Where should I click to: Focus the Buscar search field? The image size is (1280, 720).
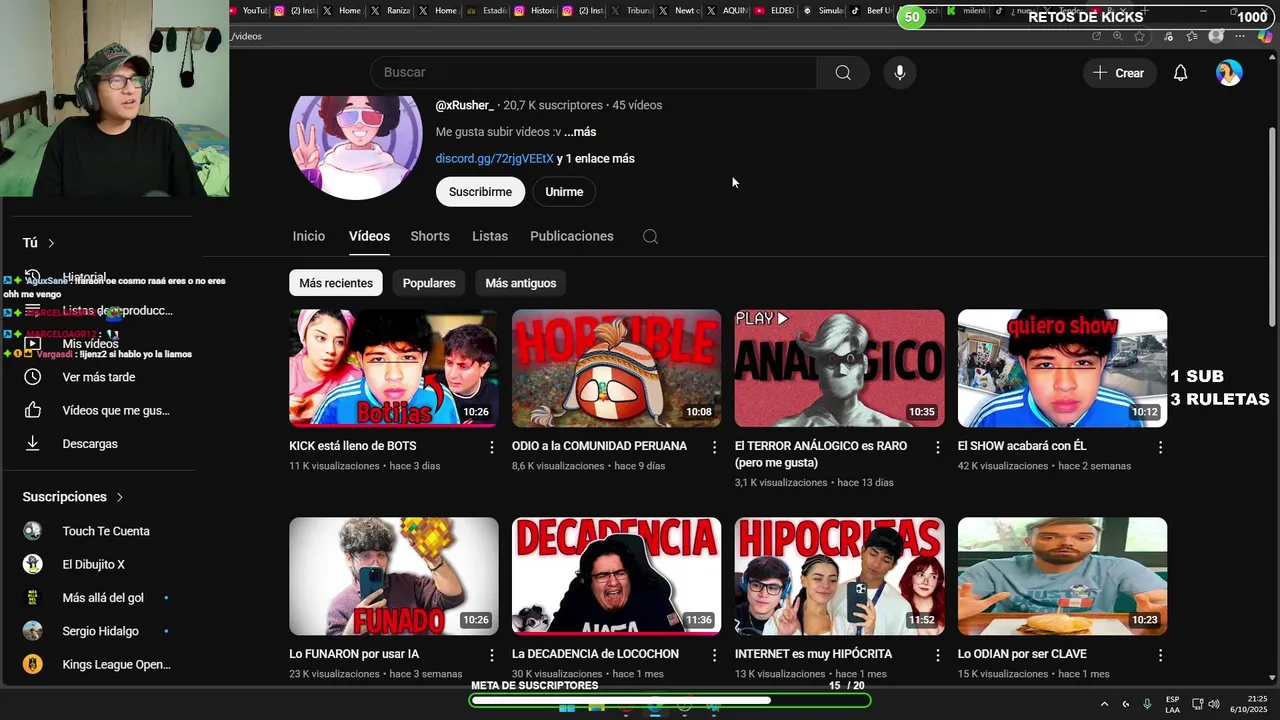594,72
